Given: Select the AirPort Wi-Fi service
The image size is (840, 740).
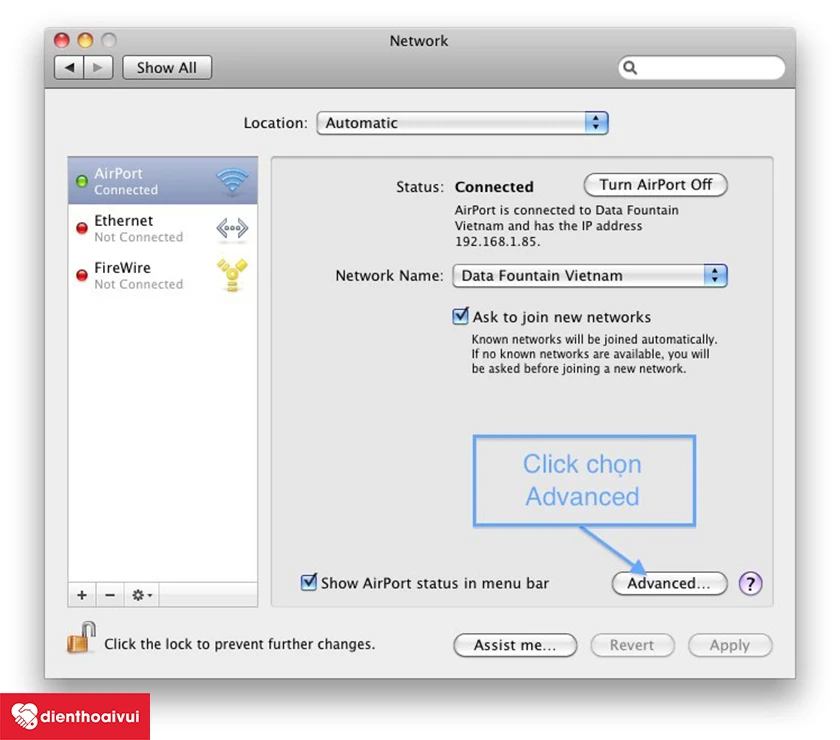Looking at the screenshot, I should tap(162, 181).
